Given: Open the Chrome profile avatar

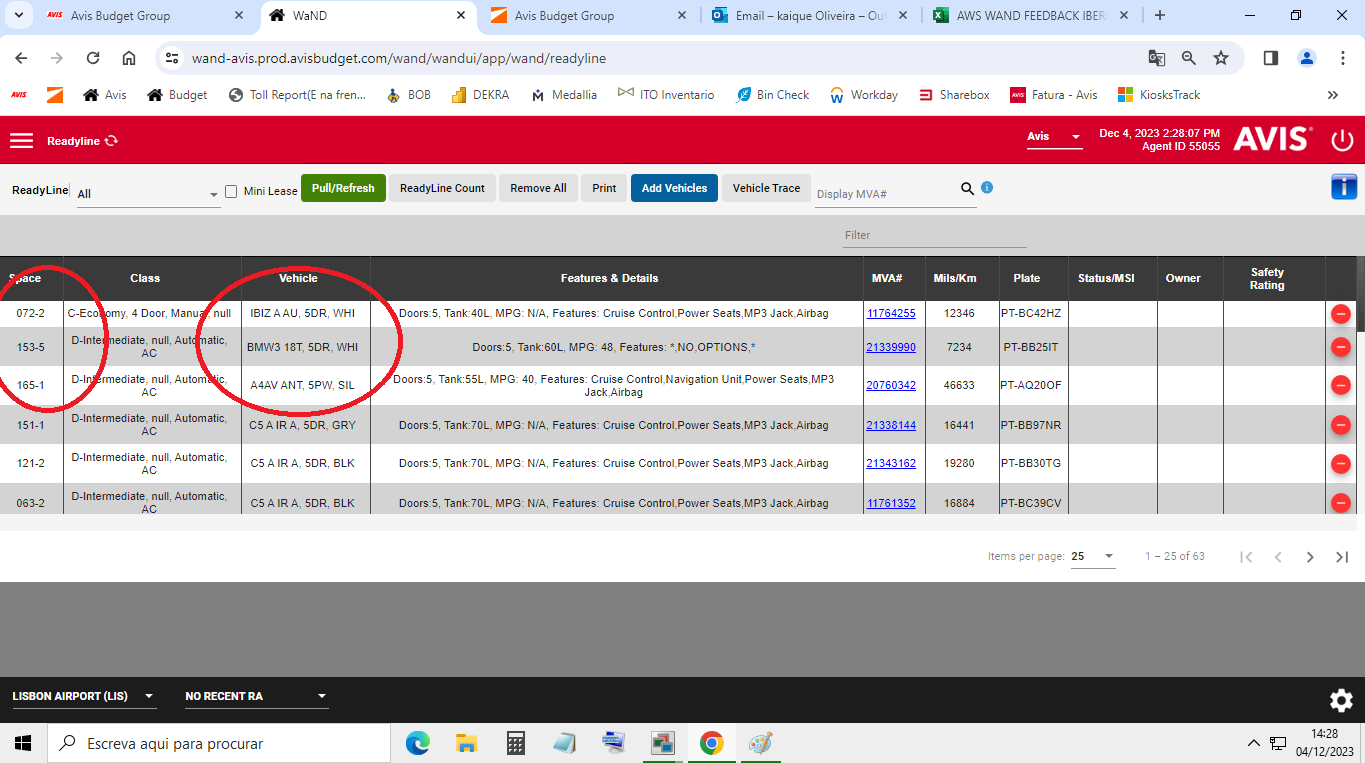Looking at the screenshot, I should (x=1307, y=58).
